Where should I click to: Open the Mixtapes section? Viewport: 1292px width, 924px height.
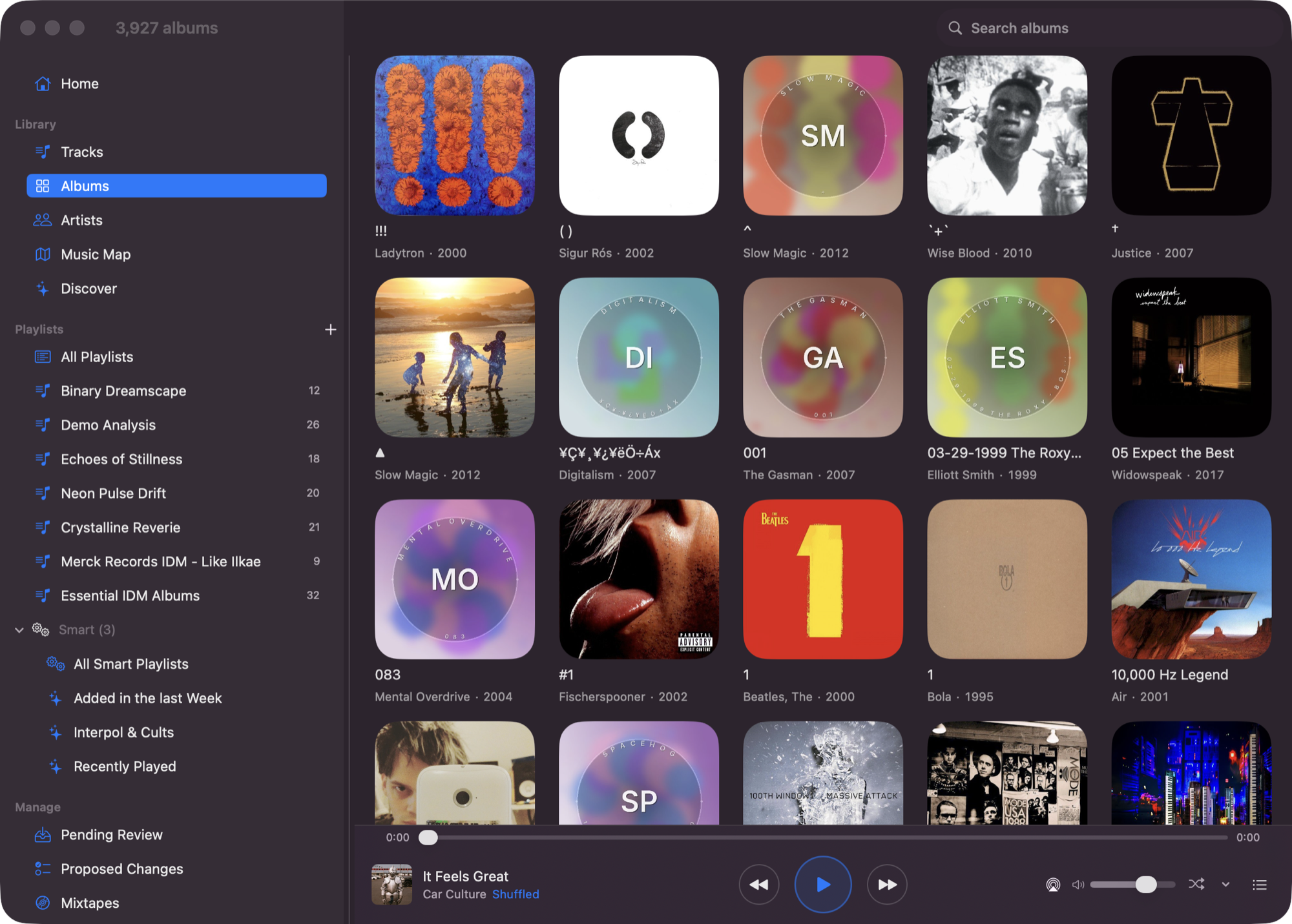(x=176, y=903)
